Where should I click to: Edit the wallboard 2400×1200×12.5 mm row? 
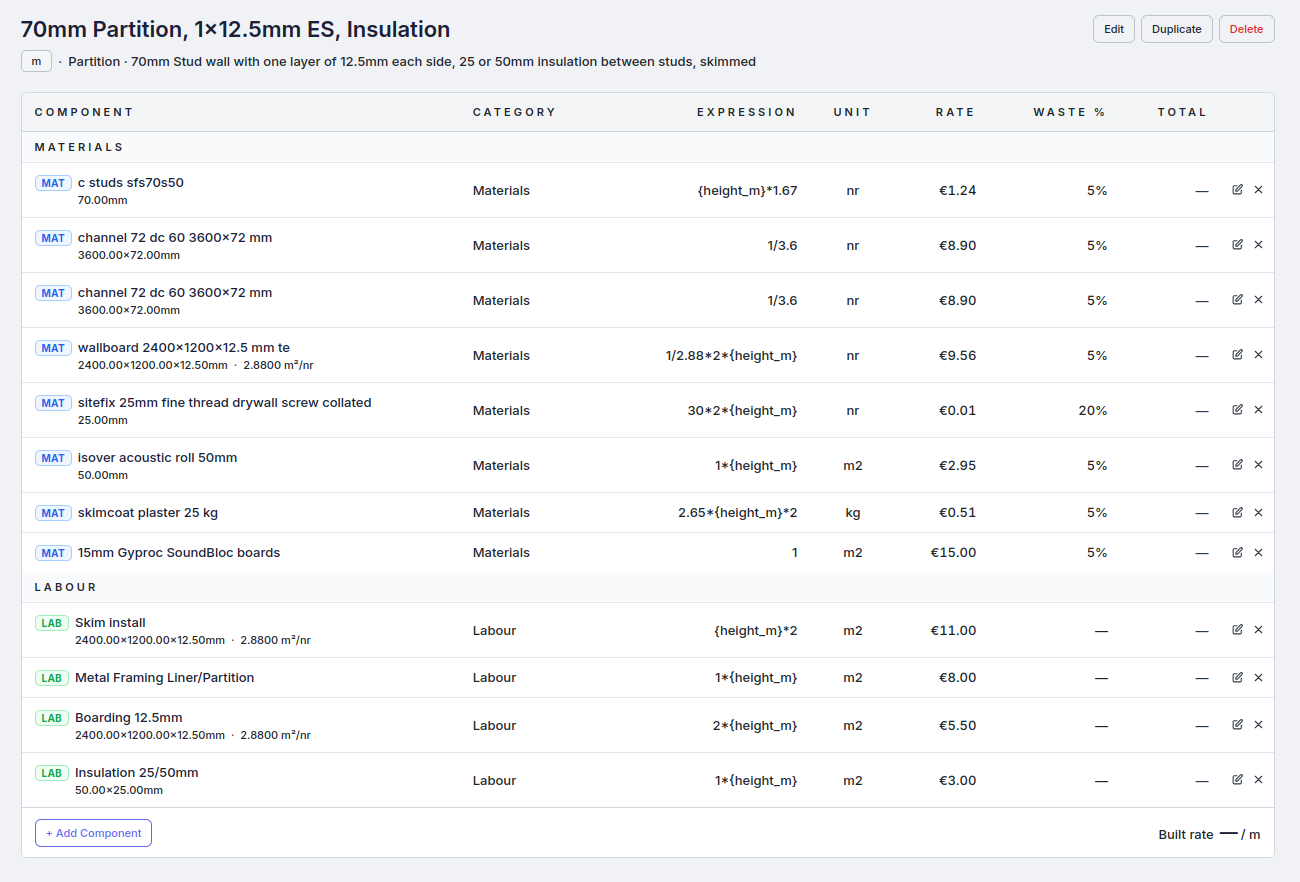(x=1237, y=355)
